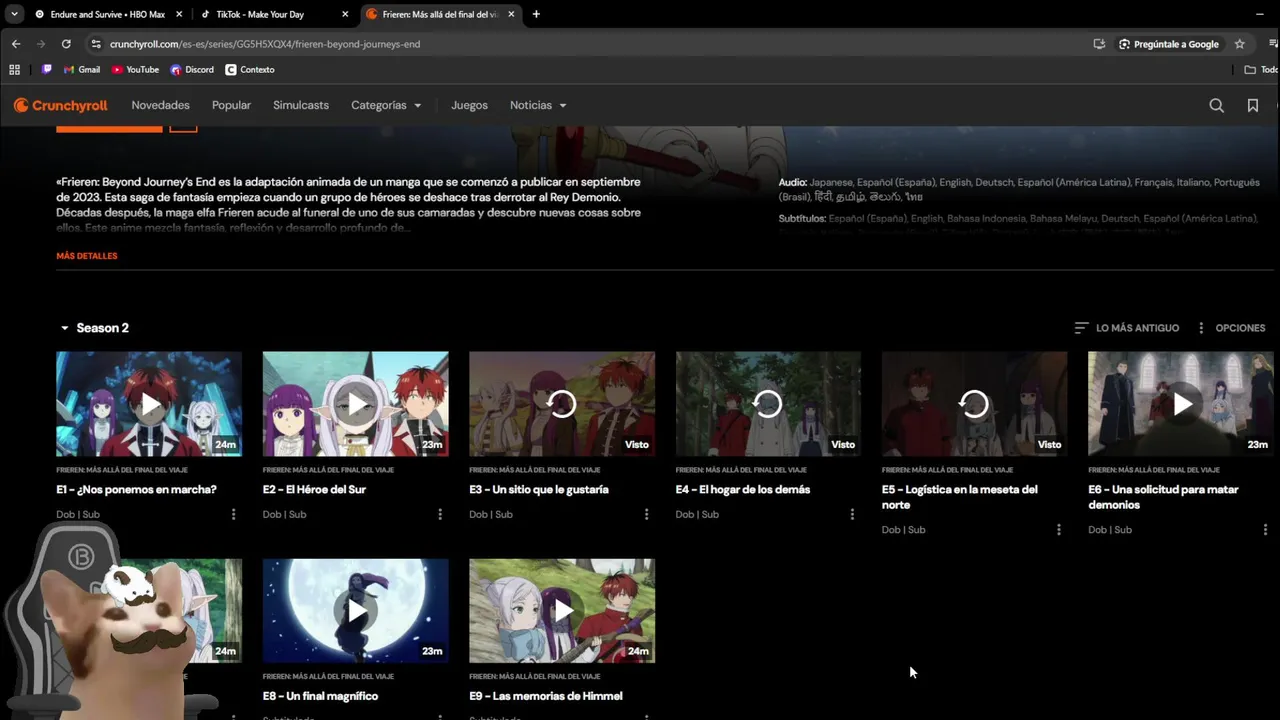Replay episode E4 with the replay icon
This screenshot has width=1280, height=720.
coord(768,404)
